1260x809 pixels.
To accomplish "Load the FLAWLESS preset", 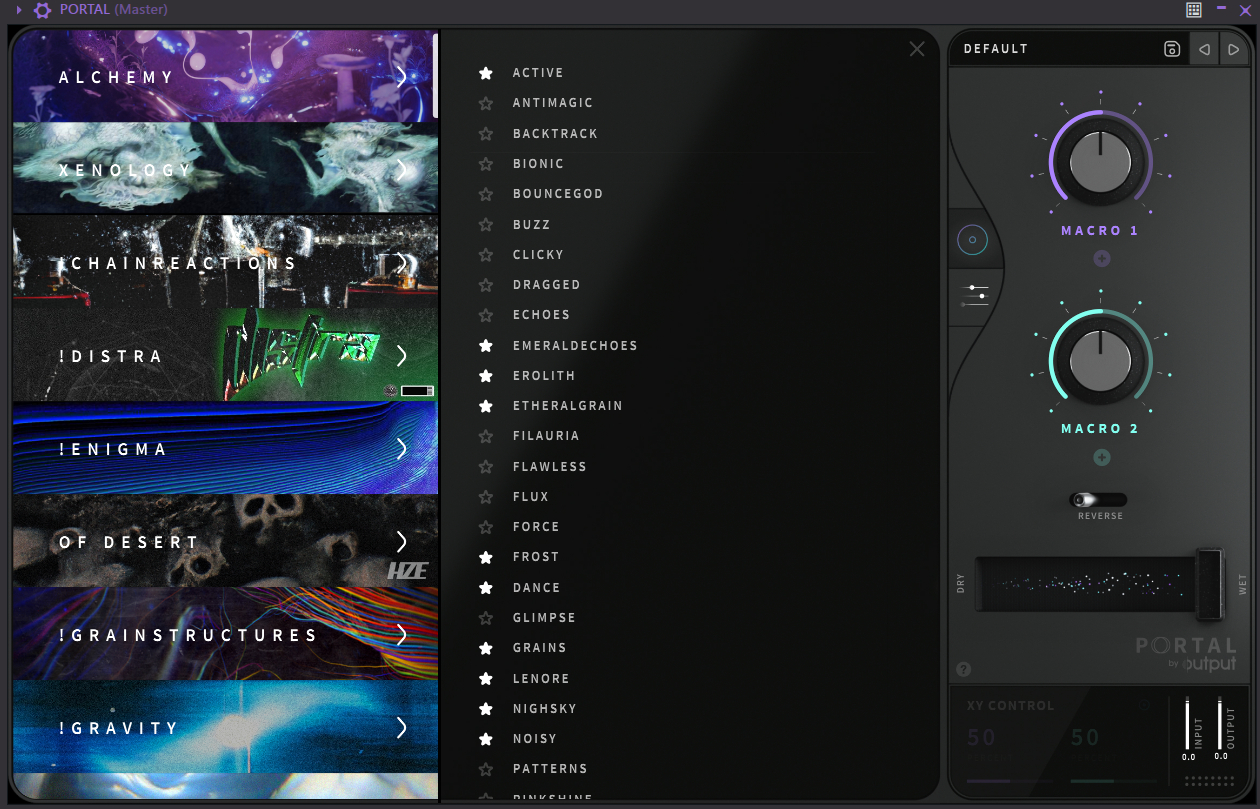I will point(550,466).
